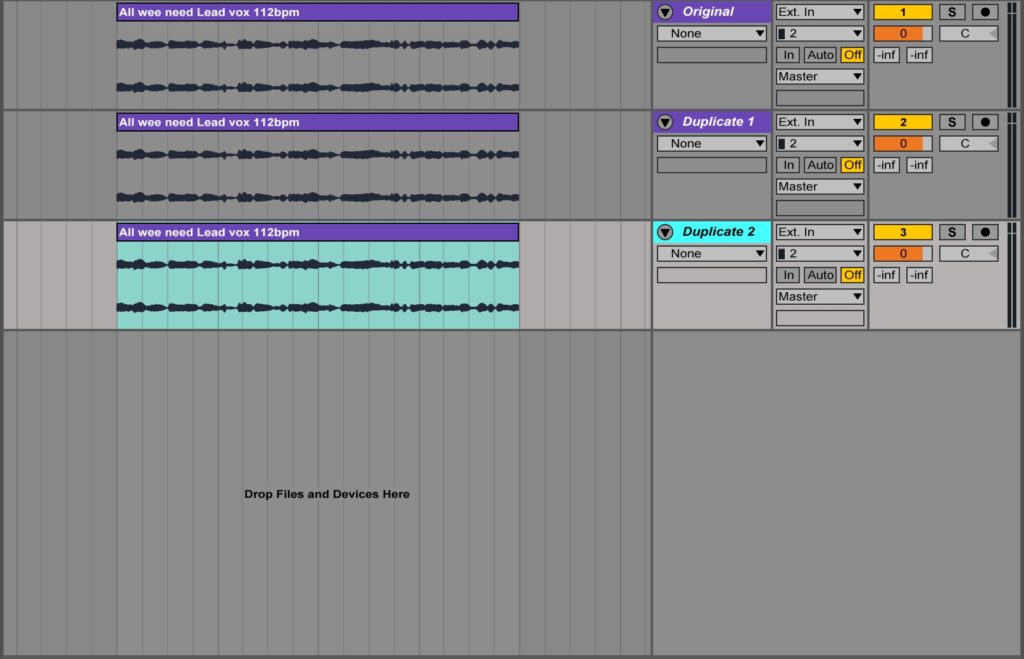Select Off monitoring on the Original track

tap(852, 55)
